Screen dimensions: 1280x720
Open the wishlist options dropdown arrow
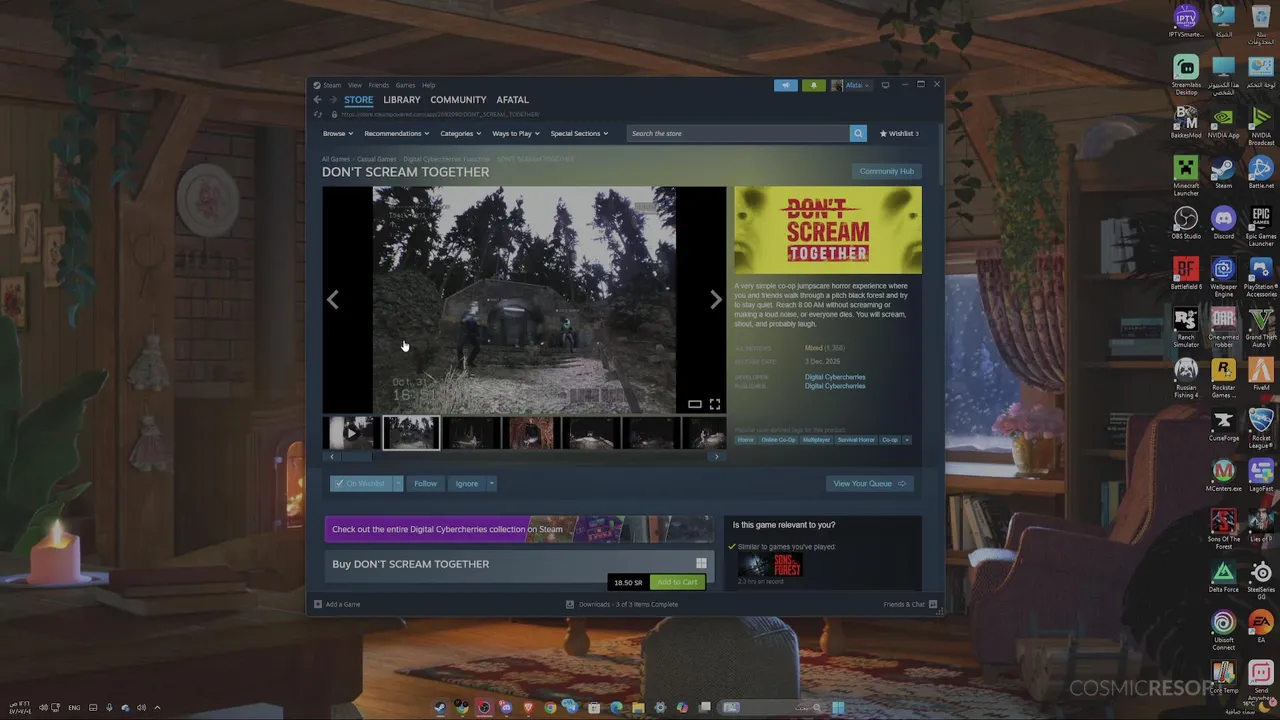click(398, 483)
